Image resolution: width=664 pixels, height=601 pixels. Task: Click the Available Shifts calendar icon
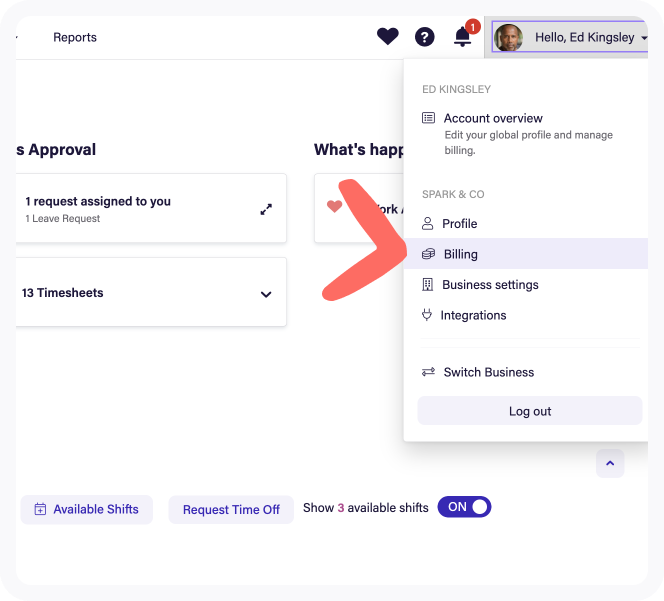40,509
